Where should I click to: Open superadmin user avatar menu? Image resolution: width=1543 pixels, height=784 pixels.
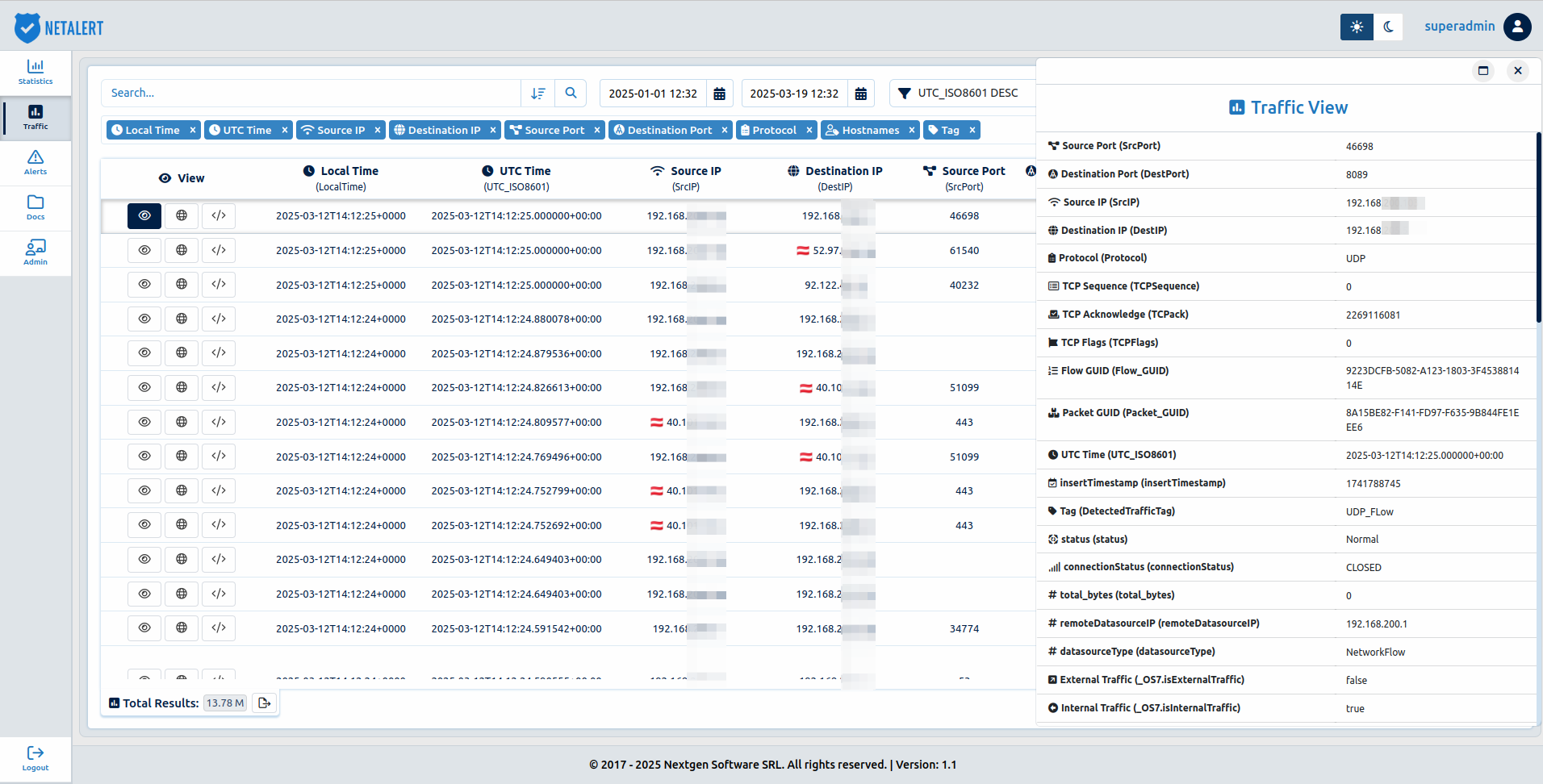pos(1517,27)
